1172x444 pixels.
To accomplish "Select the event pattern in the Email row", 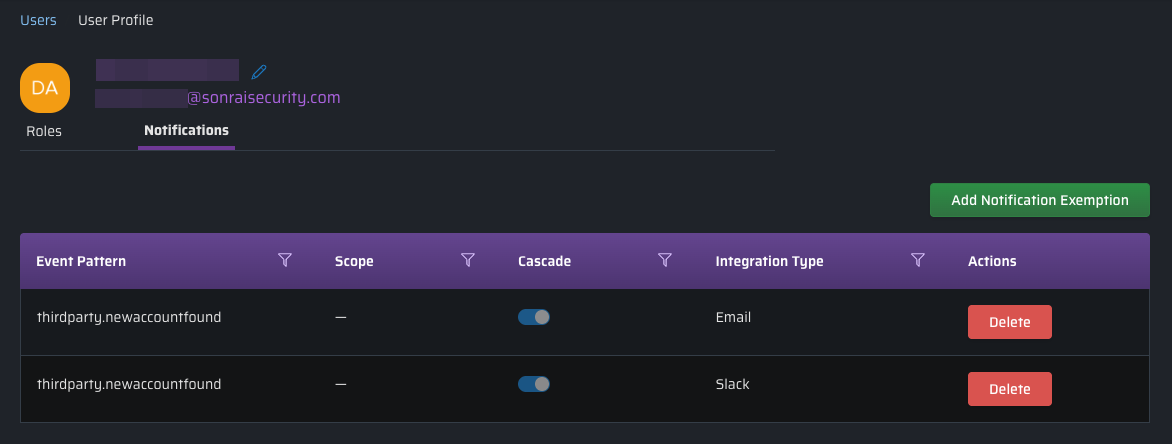I will pos(129,317).
